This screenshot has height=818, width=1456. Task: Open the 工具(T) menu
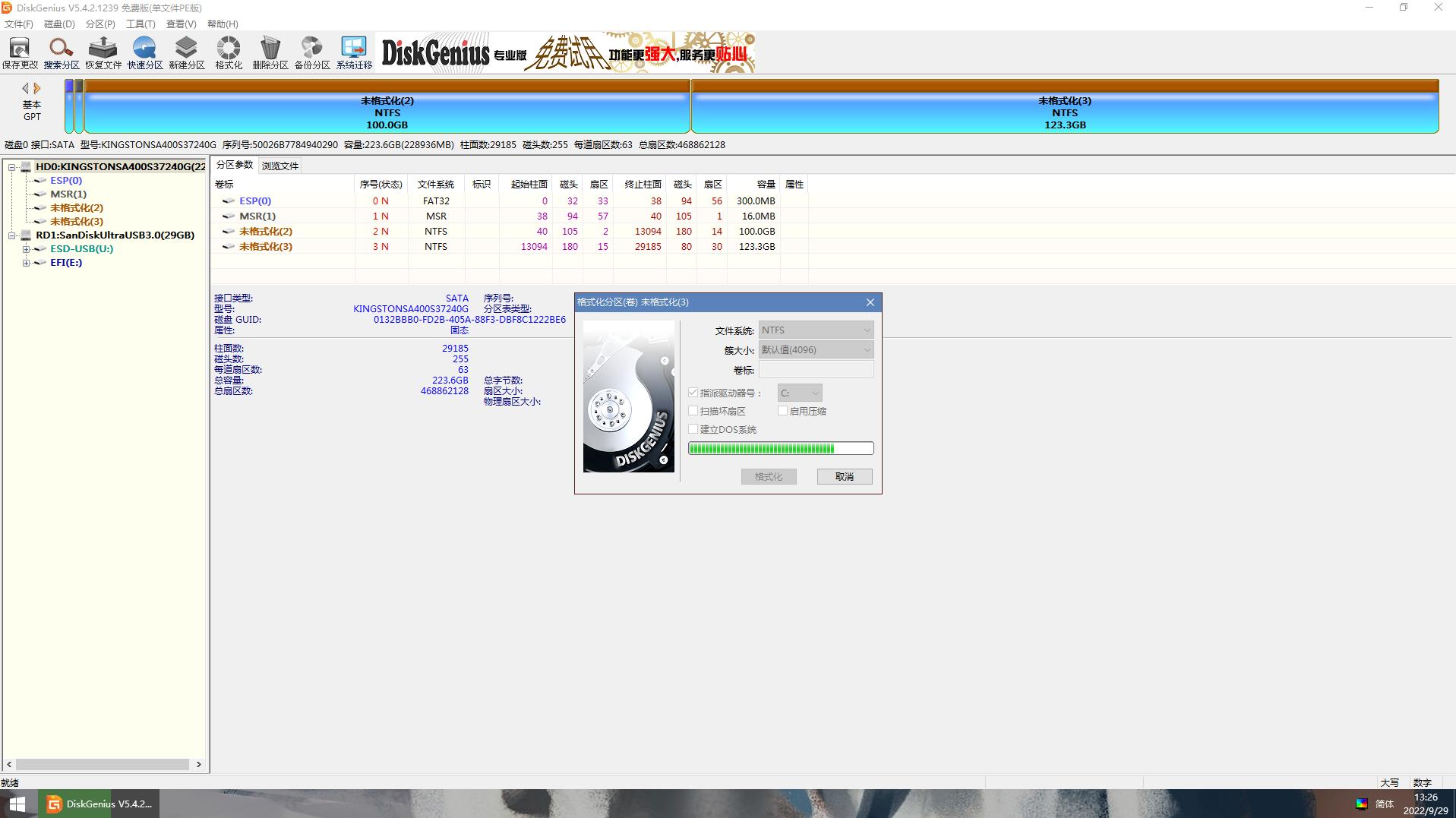[x=140, y=24]
